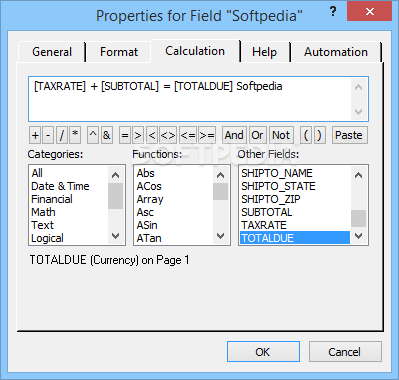
Task: Insert the <= operator
Action: point(188,135)
